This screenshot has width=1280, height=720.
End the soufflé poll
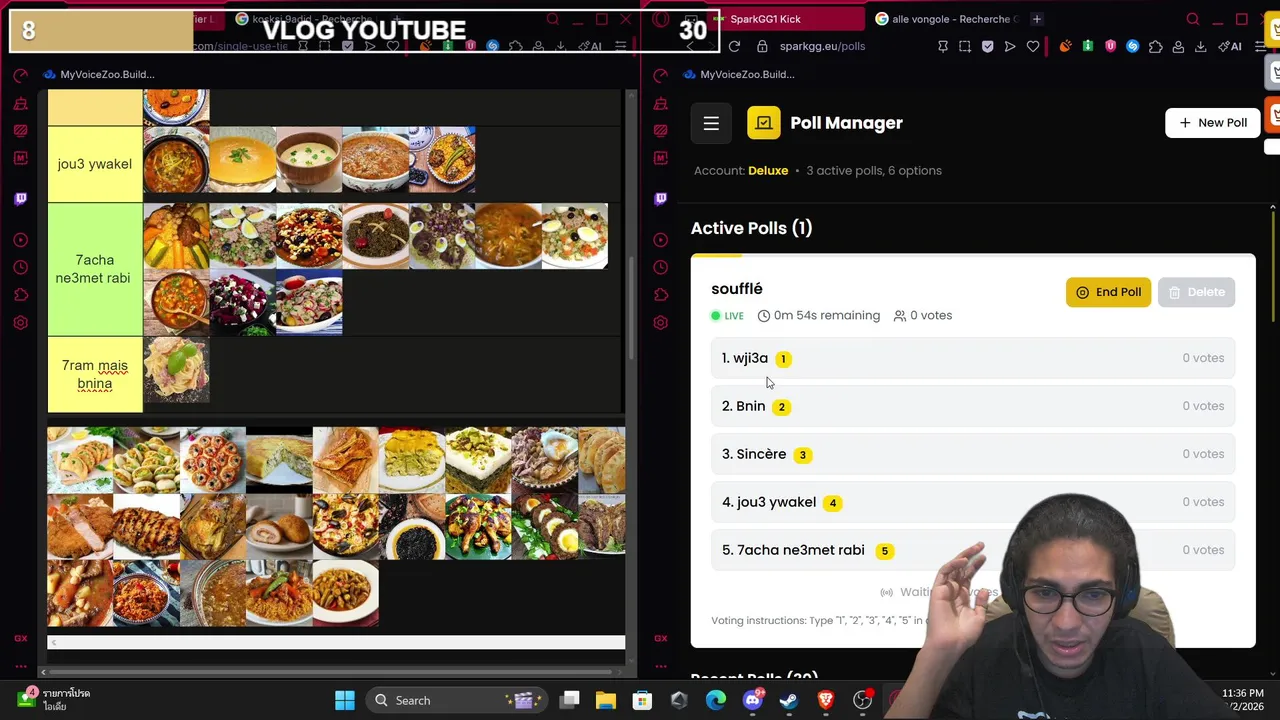click(x=1108, y=292)
